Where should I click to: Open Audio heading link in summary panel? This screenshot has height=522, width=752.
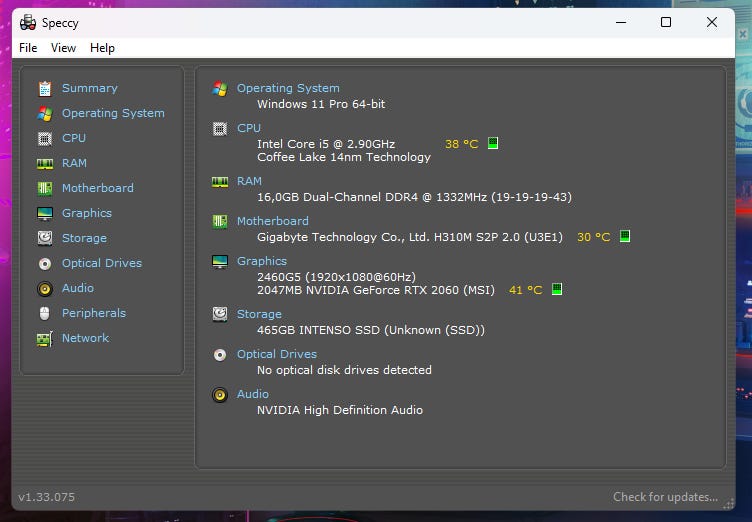(x=253, y=394)
